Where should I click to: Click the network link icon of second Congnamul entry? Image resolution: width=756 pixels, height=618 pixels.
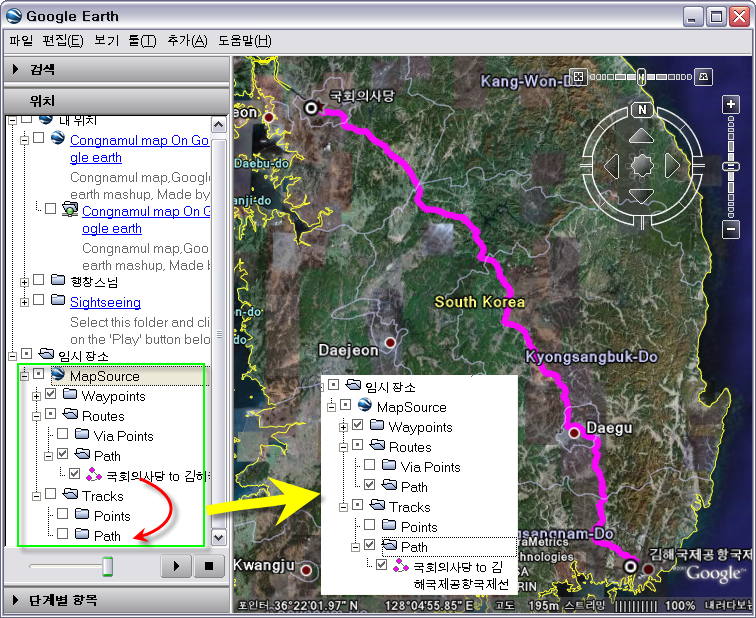click(70, 209)
